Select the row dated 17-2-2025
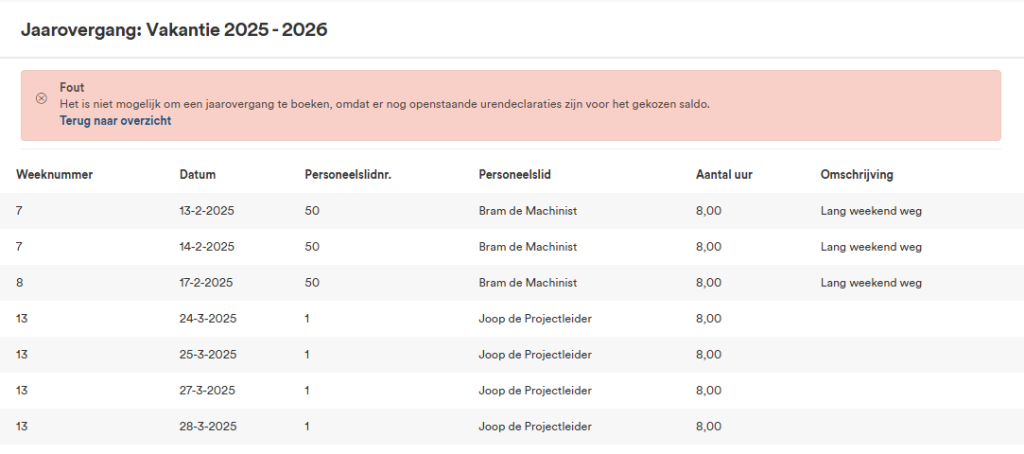1024x454 pixels. tap(512, 283)
